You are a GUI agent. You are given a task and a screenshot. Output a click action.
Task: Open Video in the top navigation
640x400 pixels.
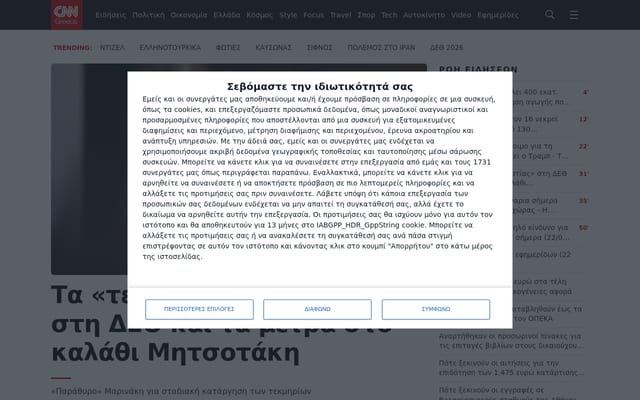coord(461,15)
